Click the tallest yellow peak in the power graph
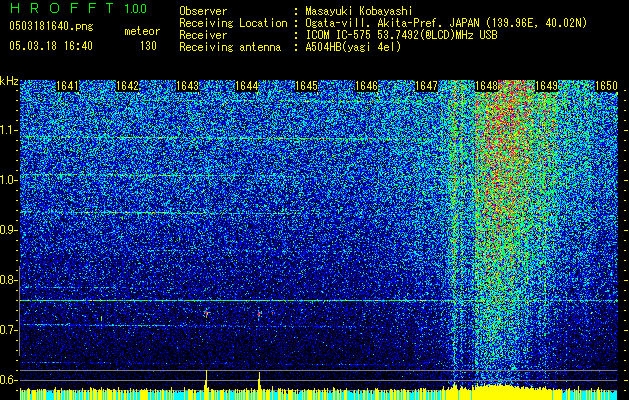 (207, 380)
